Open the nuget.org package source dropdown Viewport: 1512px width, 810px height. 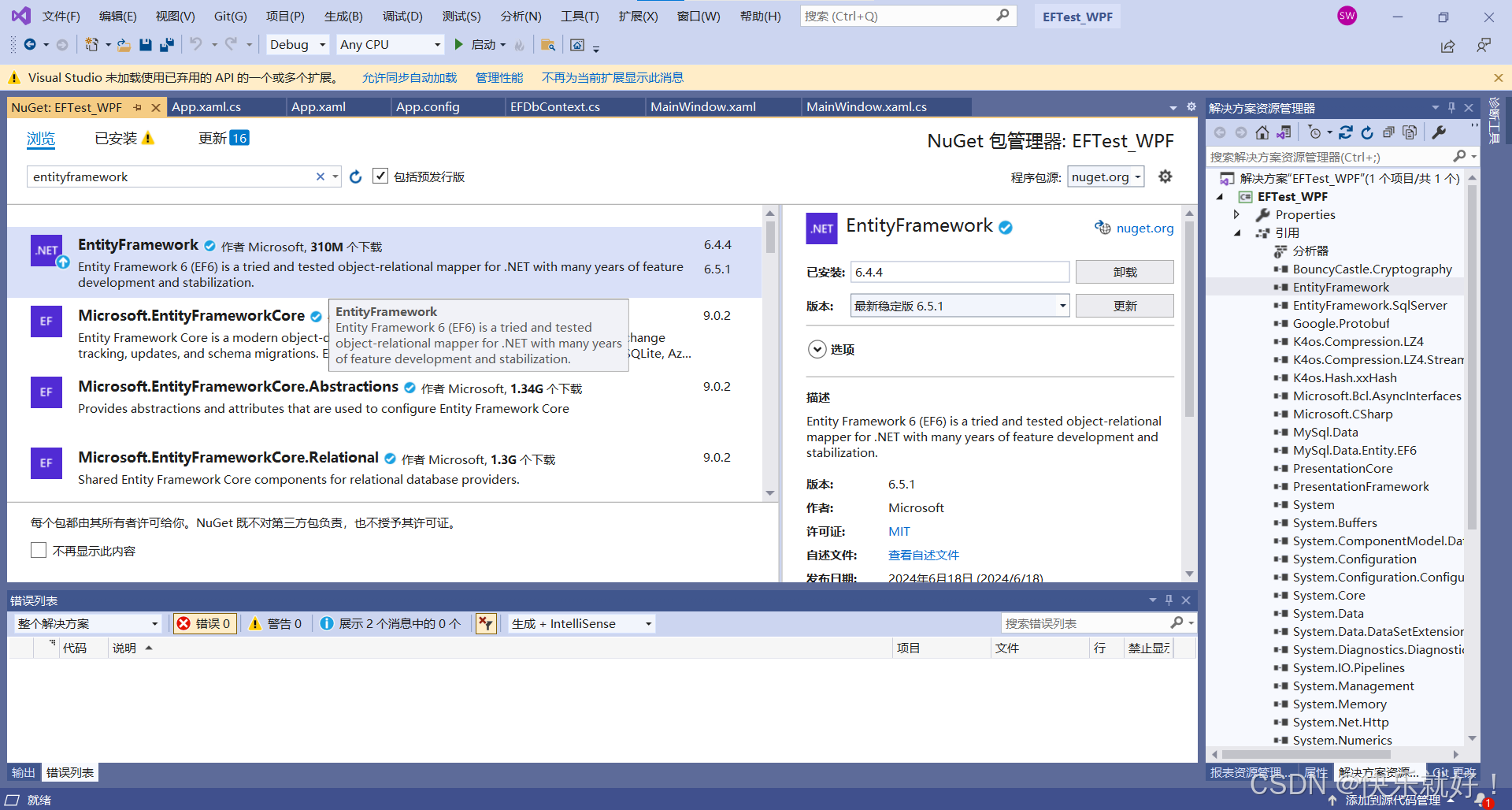click(1106, 177)
